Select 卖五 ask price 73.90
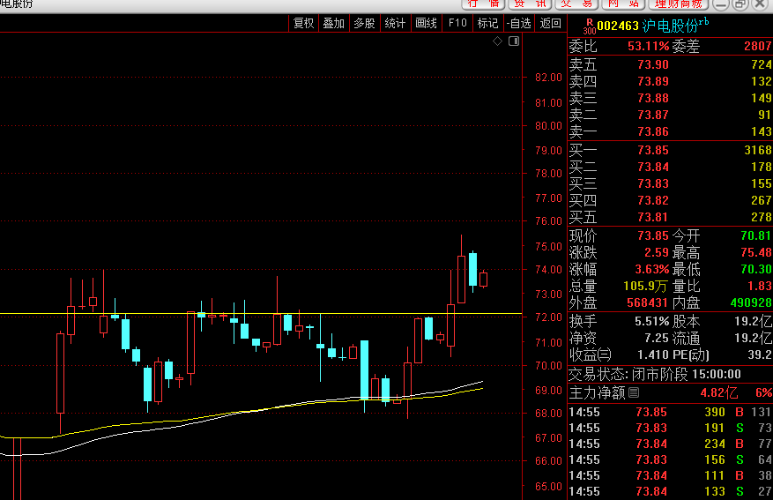Viewport: 773px width, 500px height. [653, 65]
